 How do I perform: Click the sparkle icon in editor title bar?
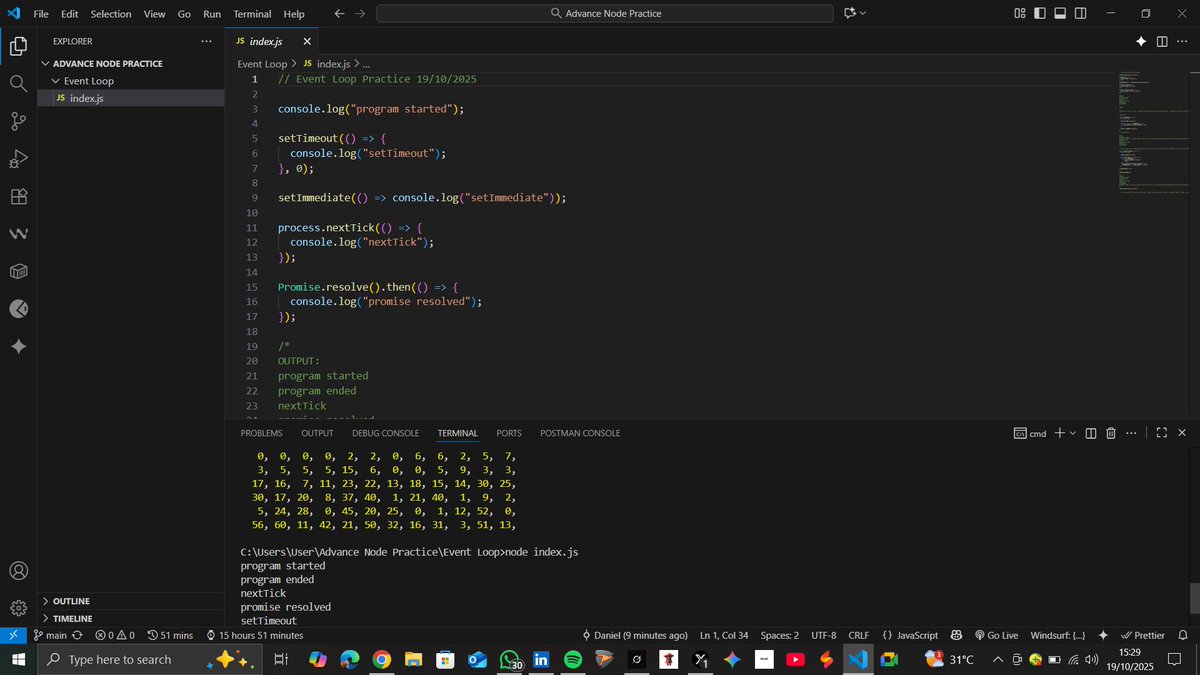(1141, 41)
